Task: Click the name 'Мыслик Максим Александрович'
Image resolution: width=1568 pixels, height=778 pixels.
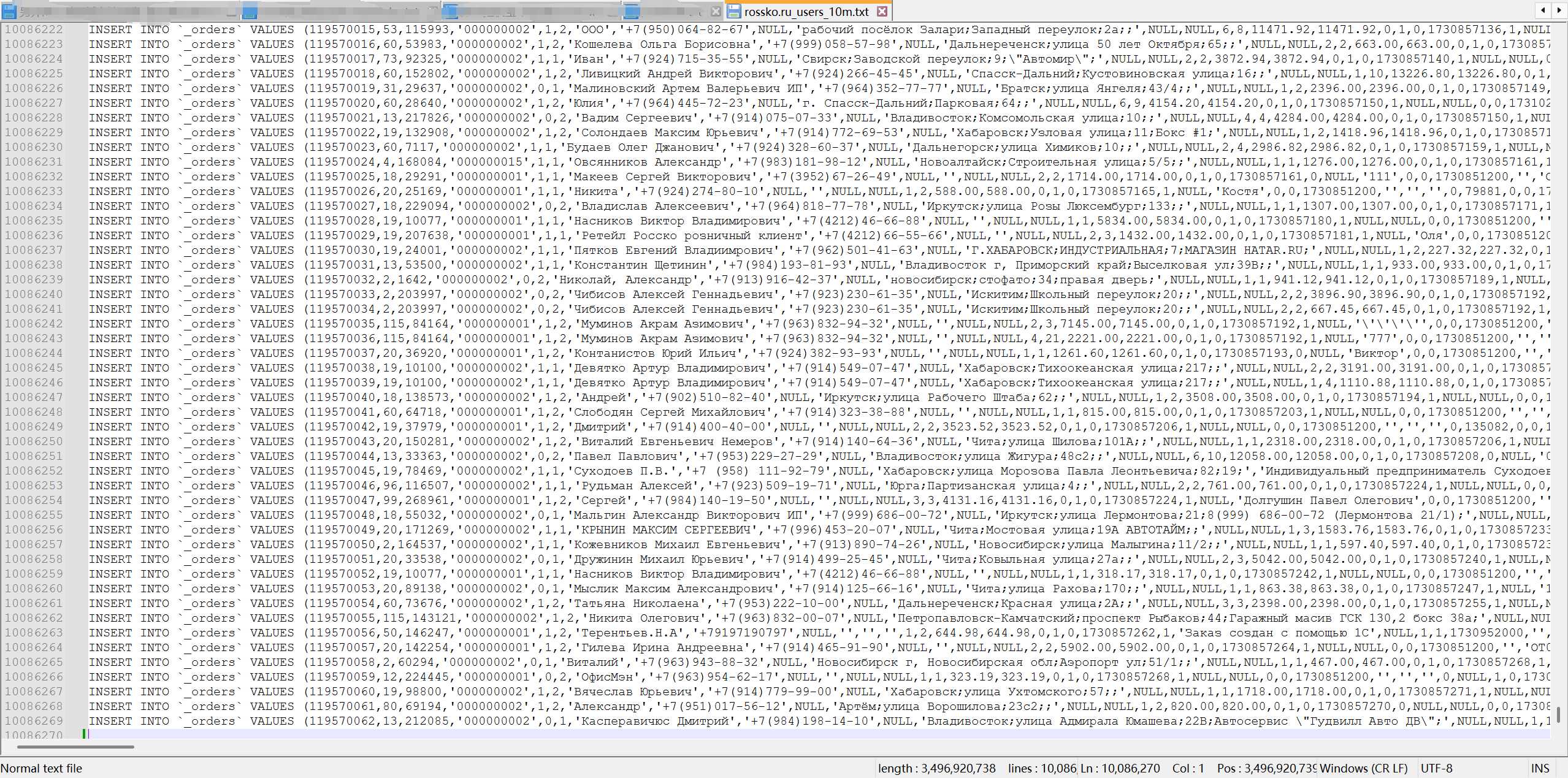Action: pos(673,589)
